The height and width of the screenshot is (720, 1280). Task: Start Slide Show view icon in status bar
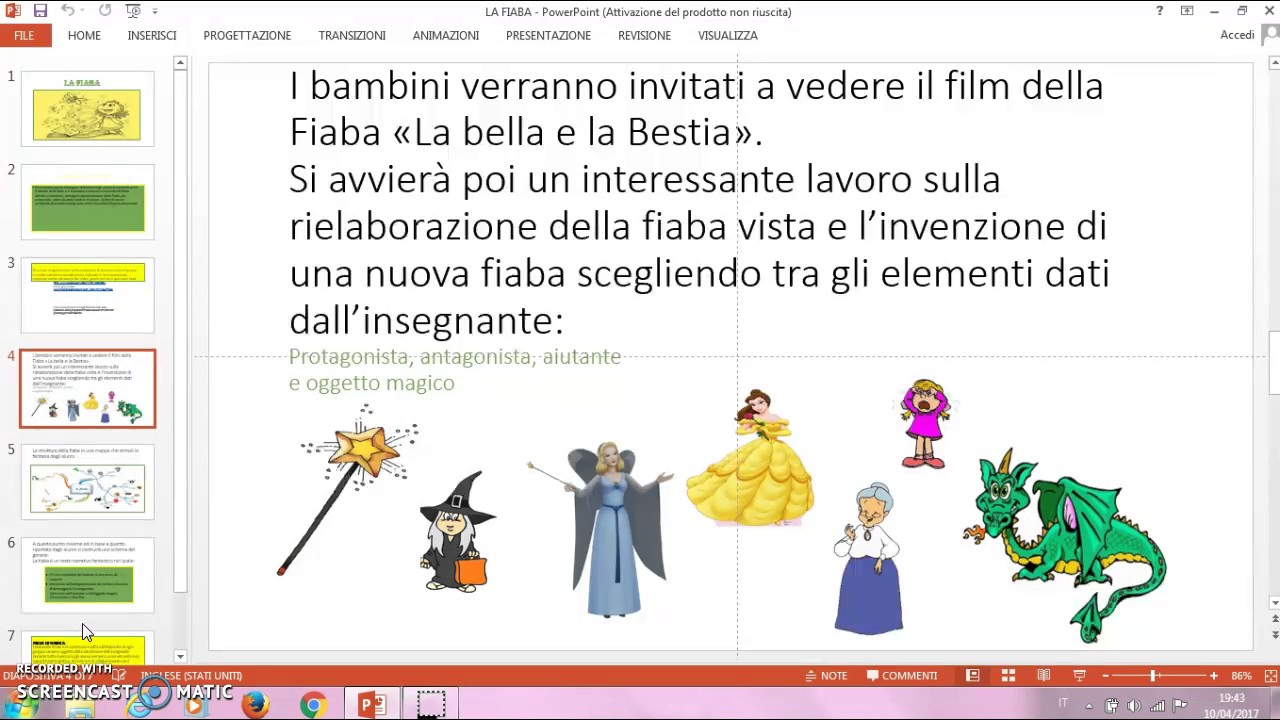[1079, 676]
